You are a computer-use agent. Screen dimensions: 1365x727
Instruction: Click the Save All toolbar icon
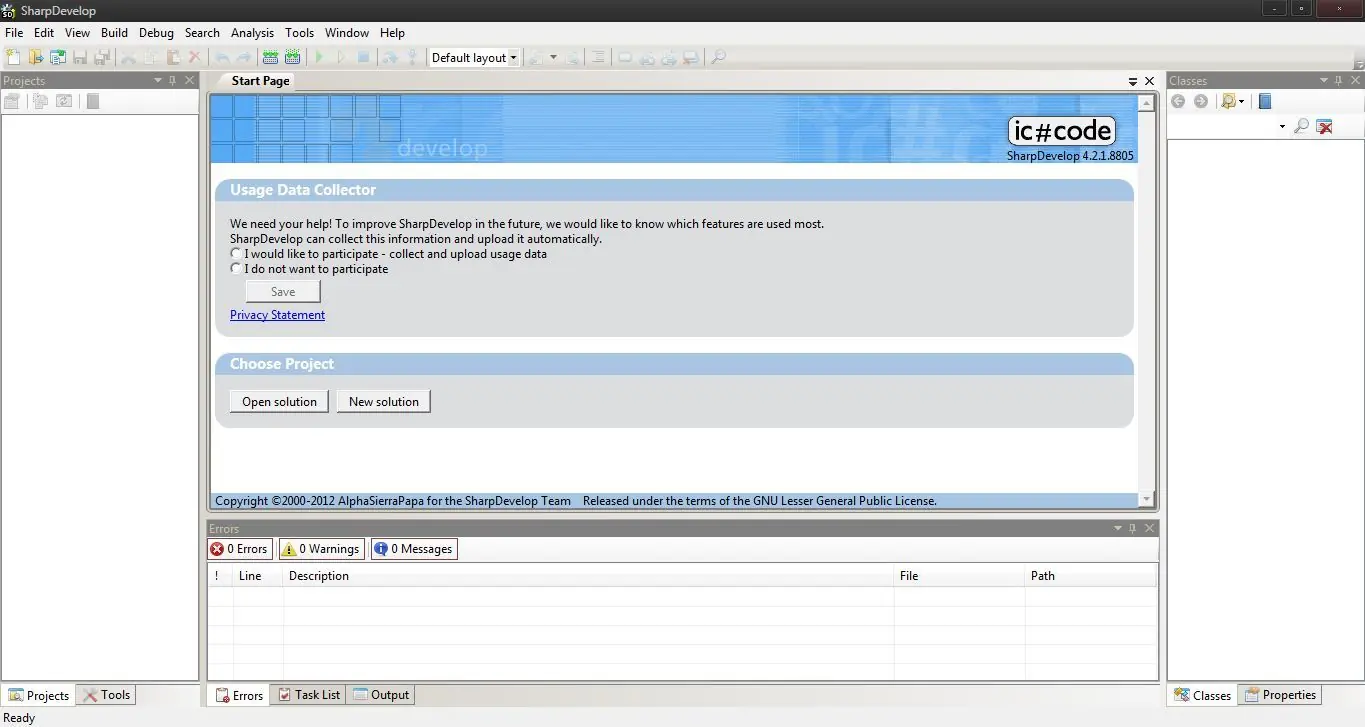click(x=101, y=58)
